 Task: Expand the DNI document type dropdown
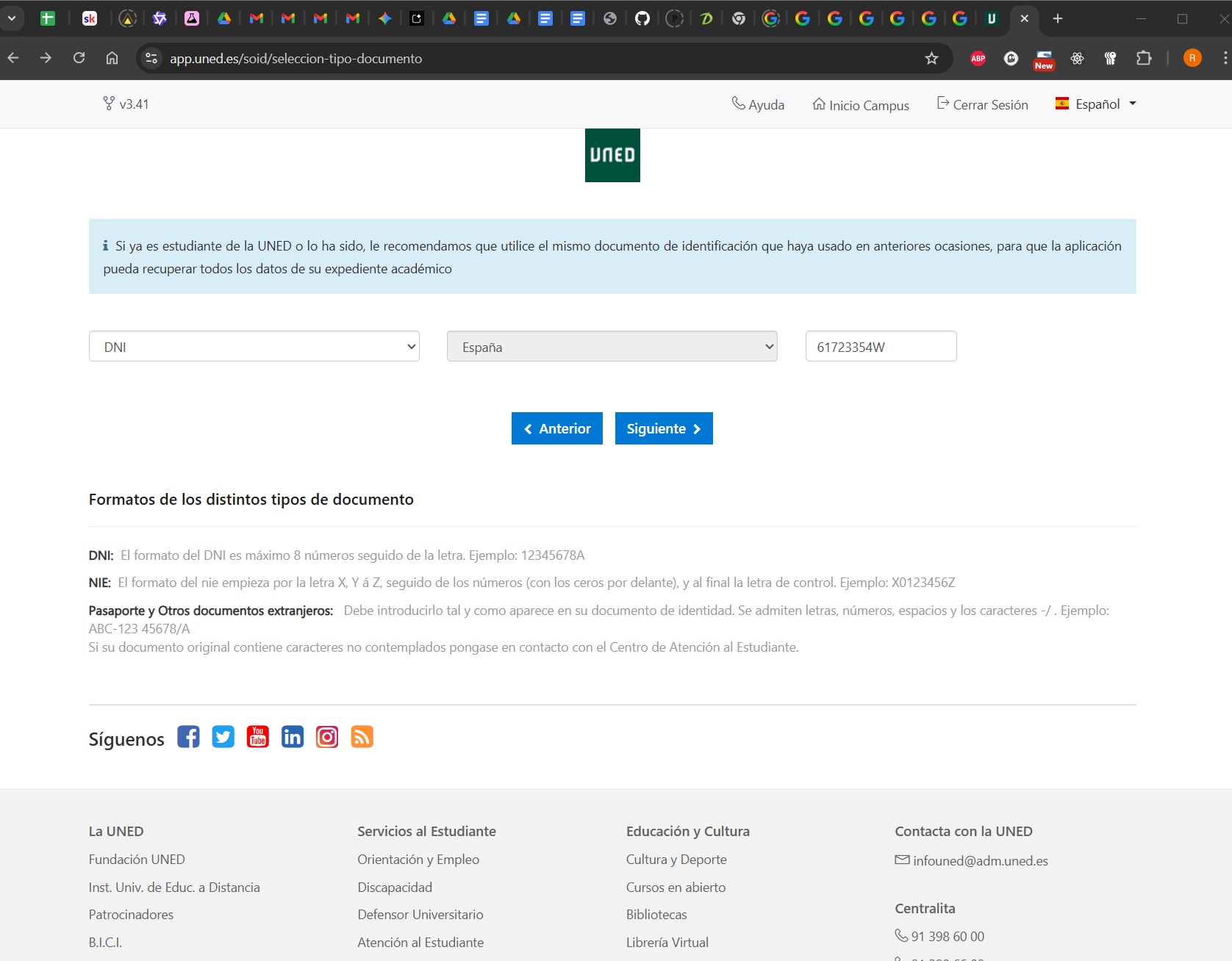click(x=254, y=347)
